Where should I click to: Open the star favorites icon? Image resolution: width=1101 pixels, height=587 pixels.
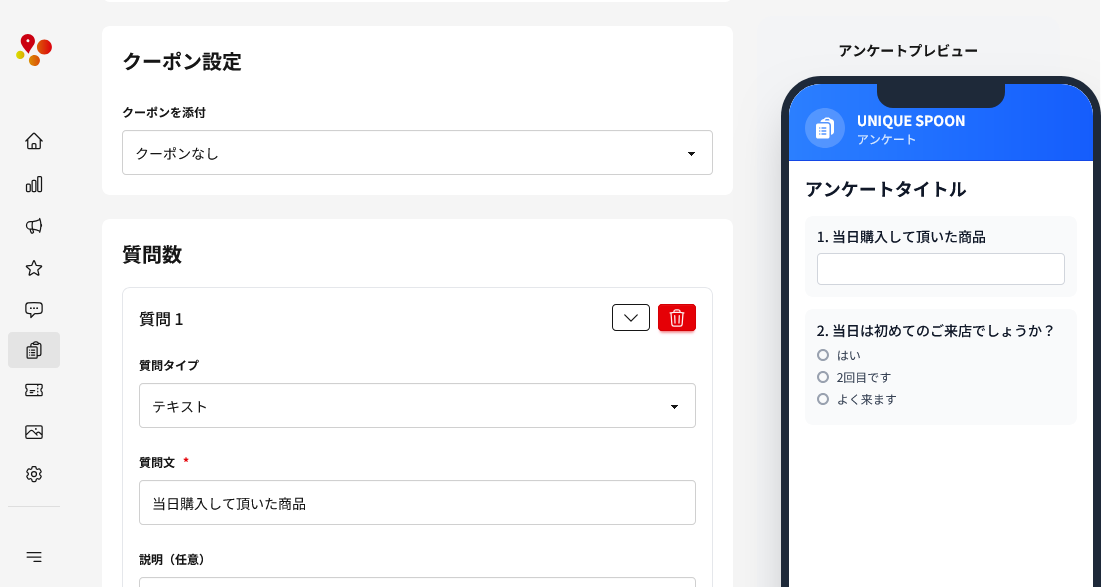point(34,268)
